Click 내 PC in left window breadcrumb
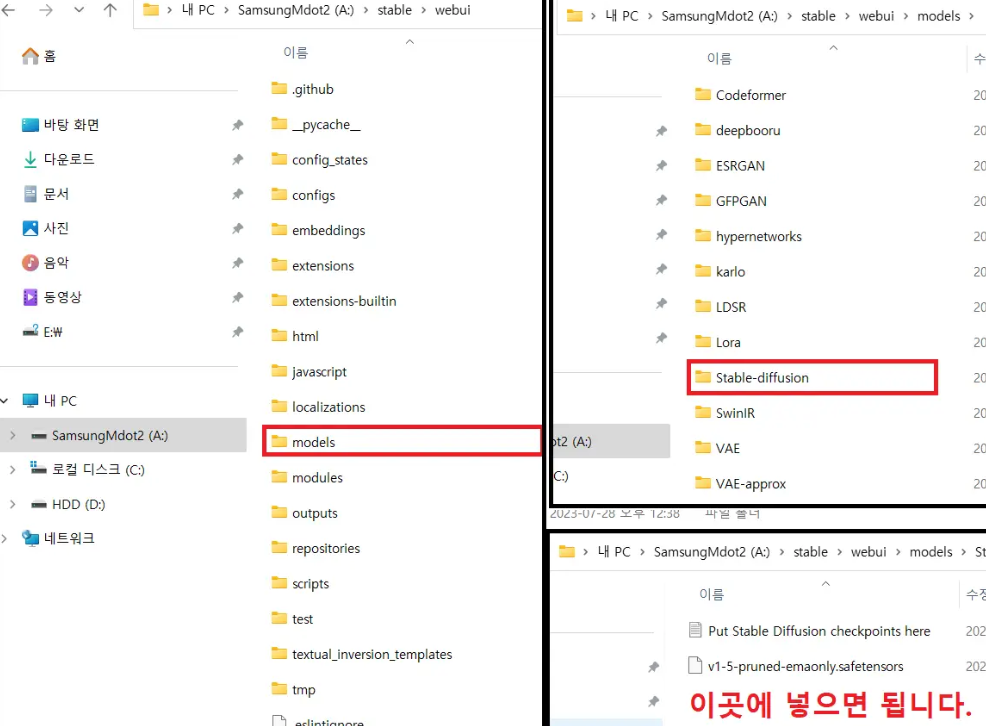 [x=197, y=10]
